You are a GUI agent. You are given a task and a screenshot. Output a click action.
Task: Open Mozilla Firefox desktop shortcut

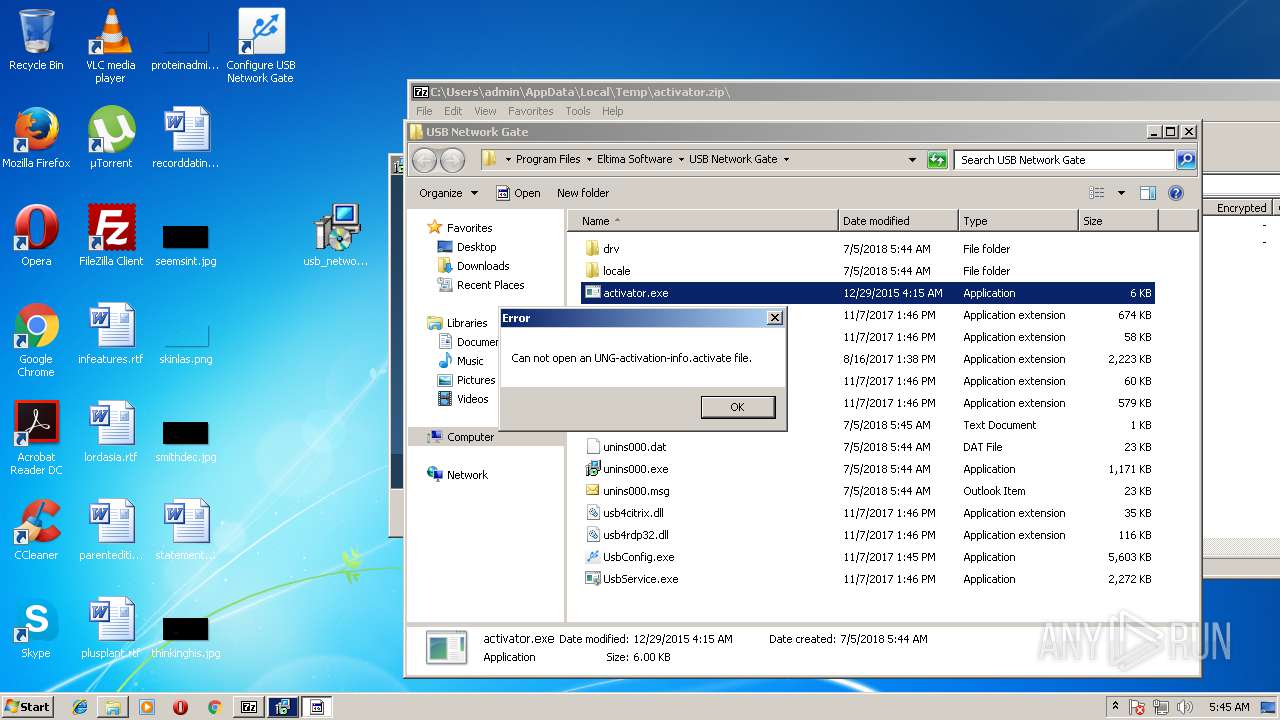point(36,138)
